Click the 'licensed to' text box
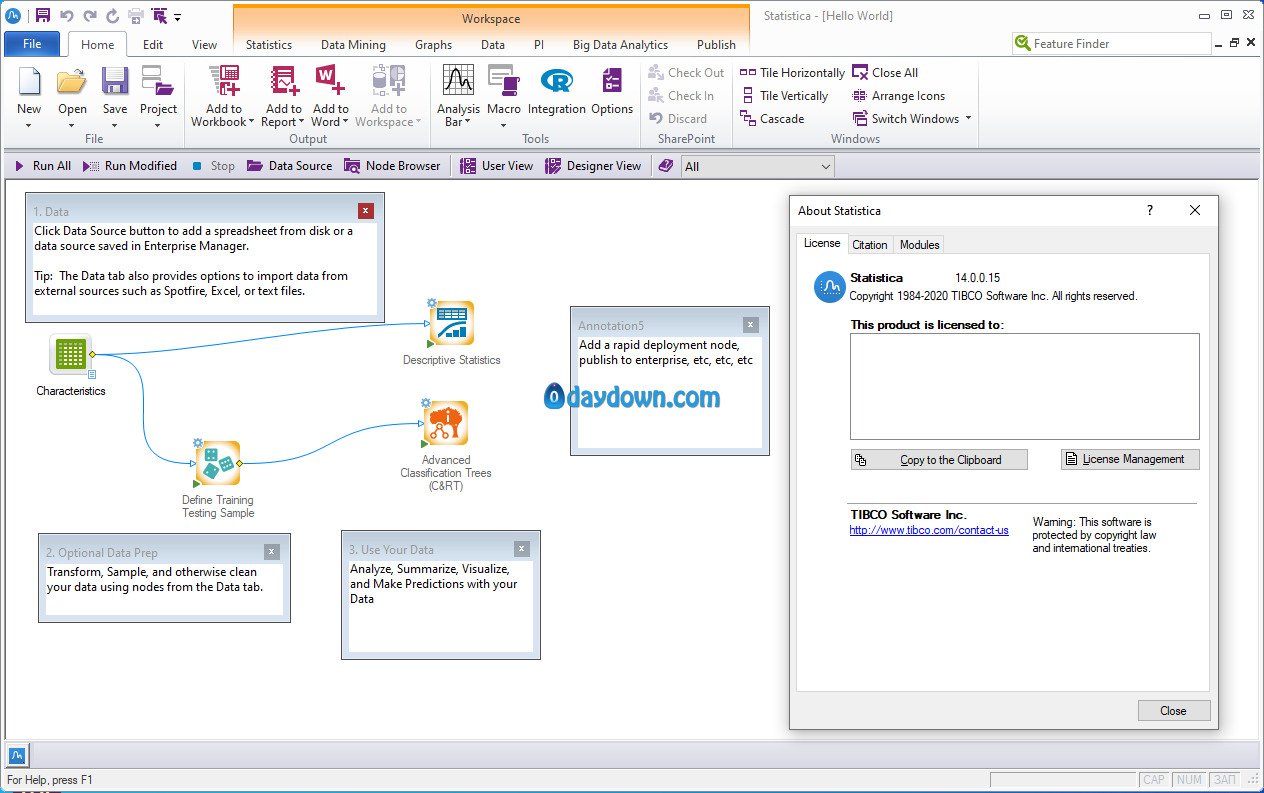Viewport: 1264px width, 793px height. click(1025, 387)
